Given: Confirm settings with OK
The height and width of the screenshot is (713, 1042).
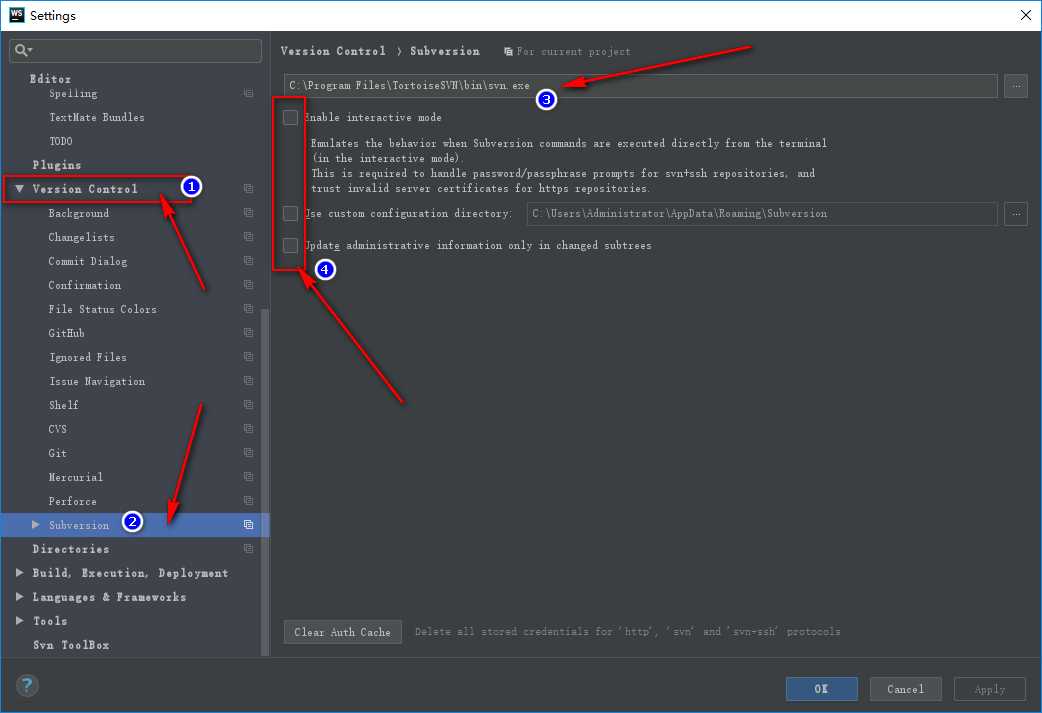Looking at the screenshot, I should (x=821, y=689).
